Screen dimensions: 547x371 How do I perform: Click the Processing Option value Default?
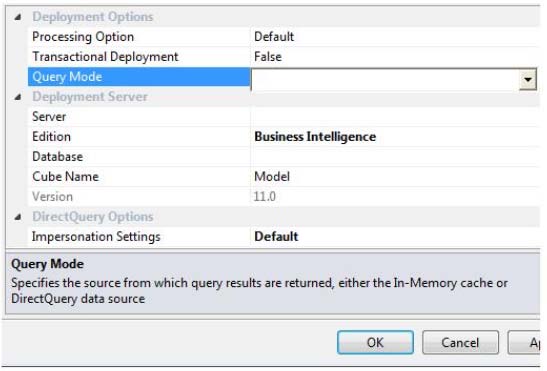(x=274, y=37)
